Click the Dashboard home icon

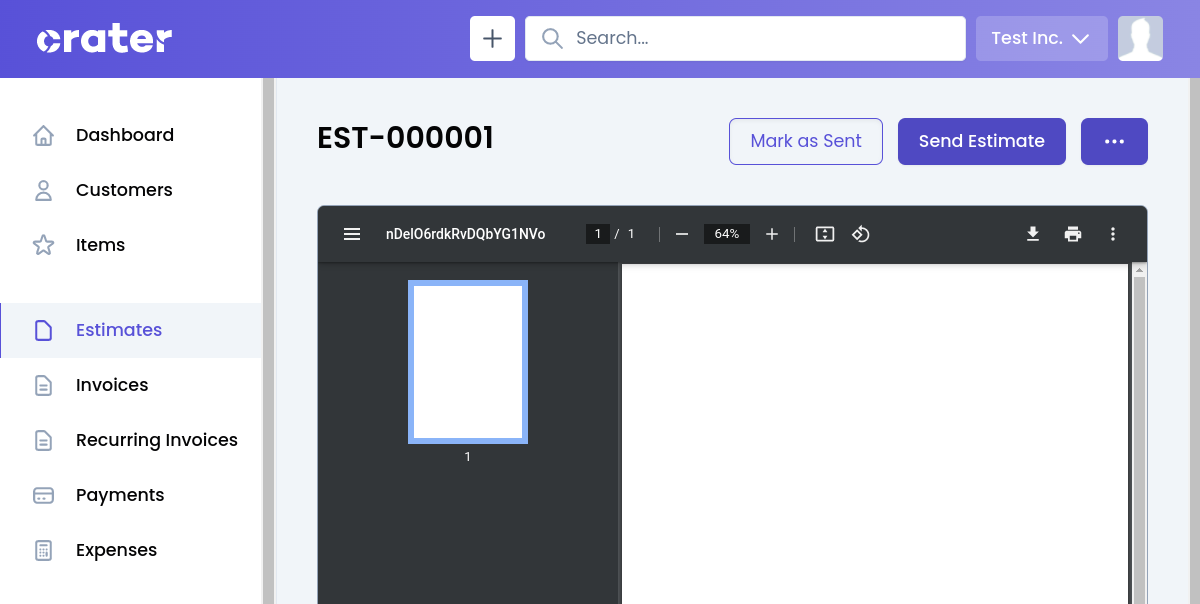click(43, 135)
